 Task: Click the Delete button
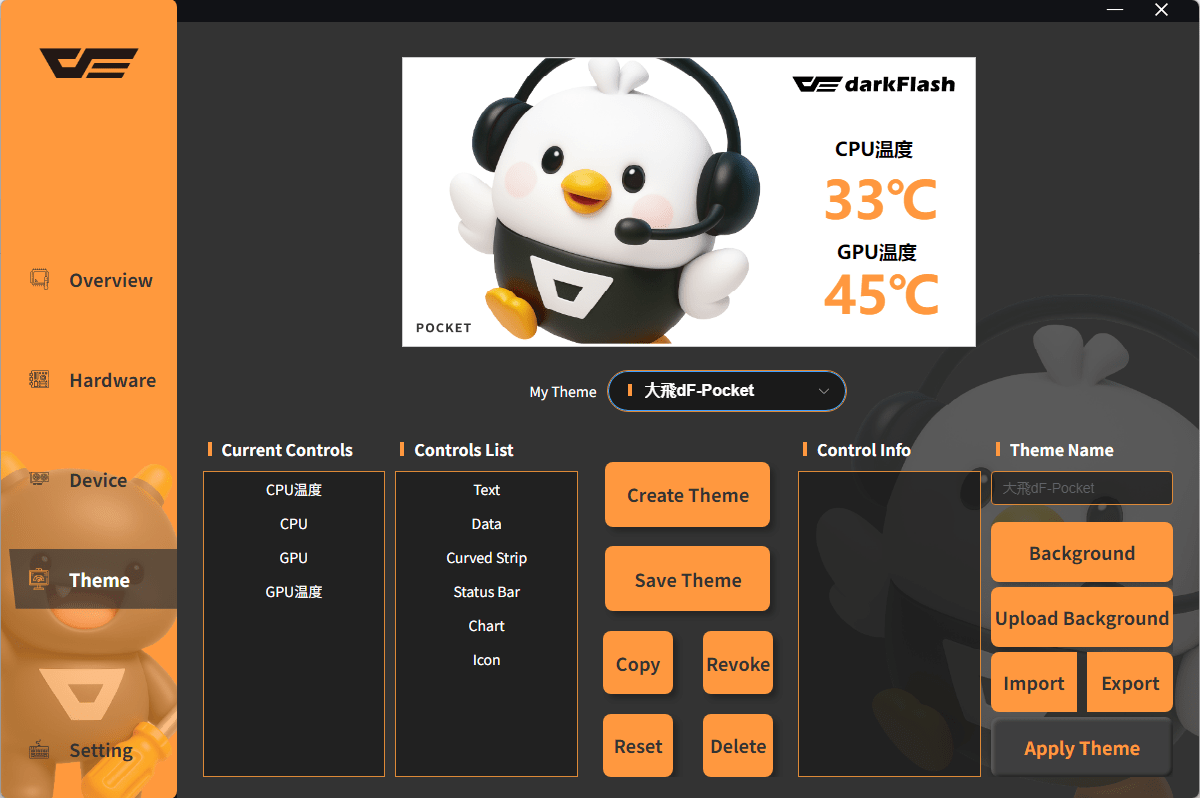coord(738,746)
